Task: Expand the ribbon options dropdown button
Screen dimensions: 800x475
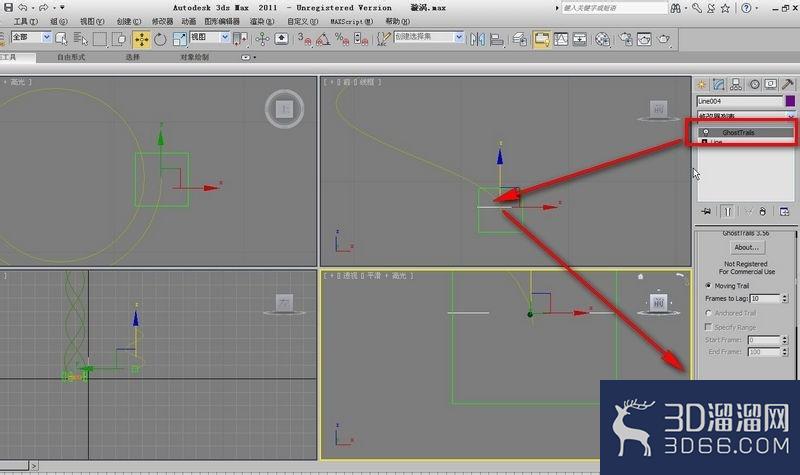Action: tap(247, 58)
